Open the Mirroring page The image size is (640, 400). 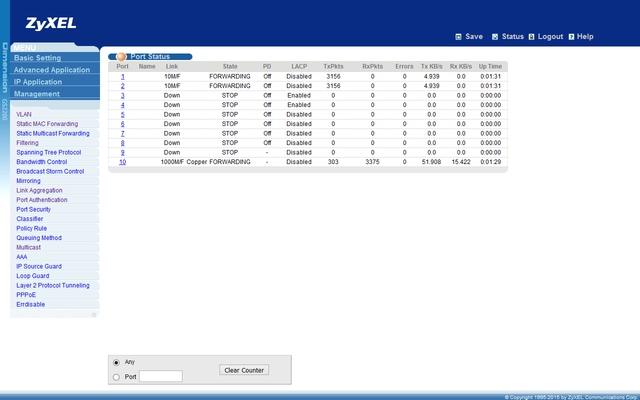28,181
